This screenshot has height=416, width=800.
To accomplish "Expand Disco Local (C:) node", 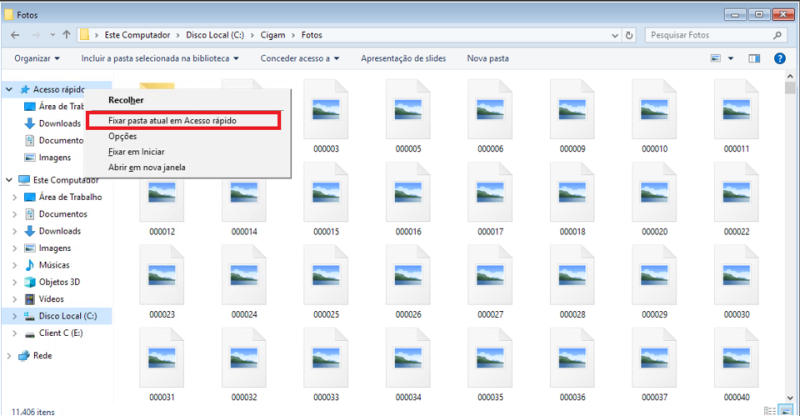I will 15,316.
